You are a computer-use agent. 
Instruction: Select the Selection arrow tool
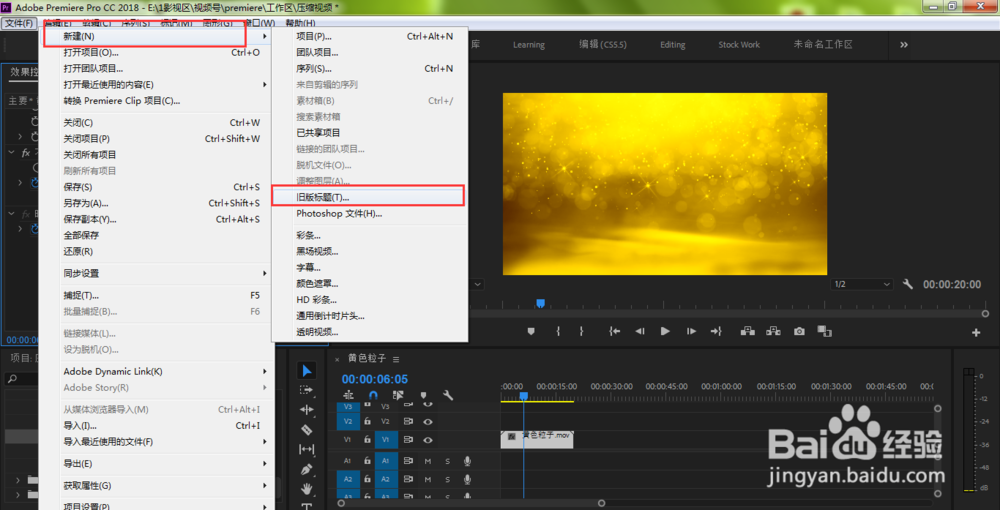point(307,371)
